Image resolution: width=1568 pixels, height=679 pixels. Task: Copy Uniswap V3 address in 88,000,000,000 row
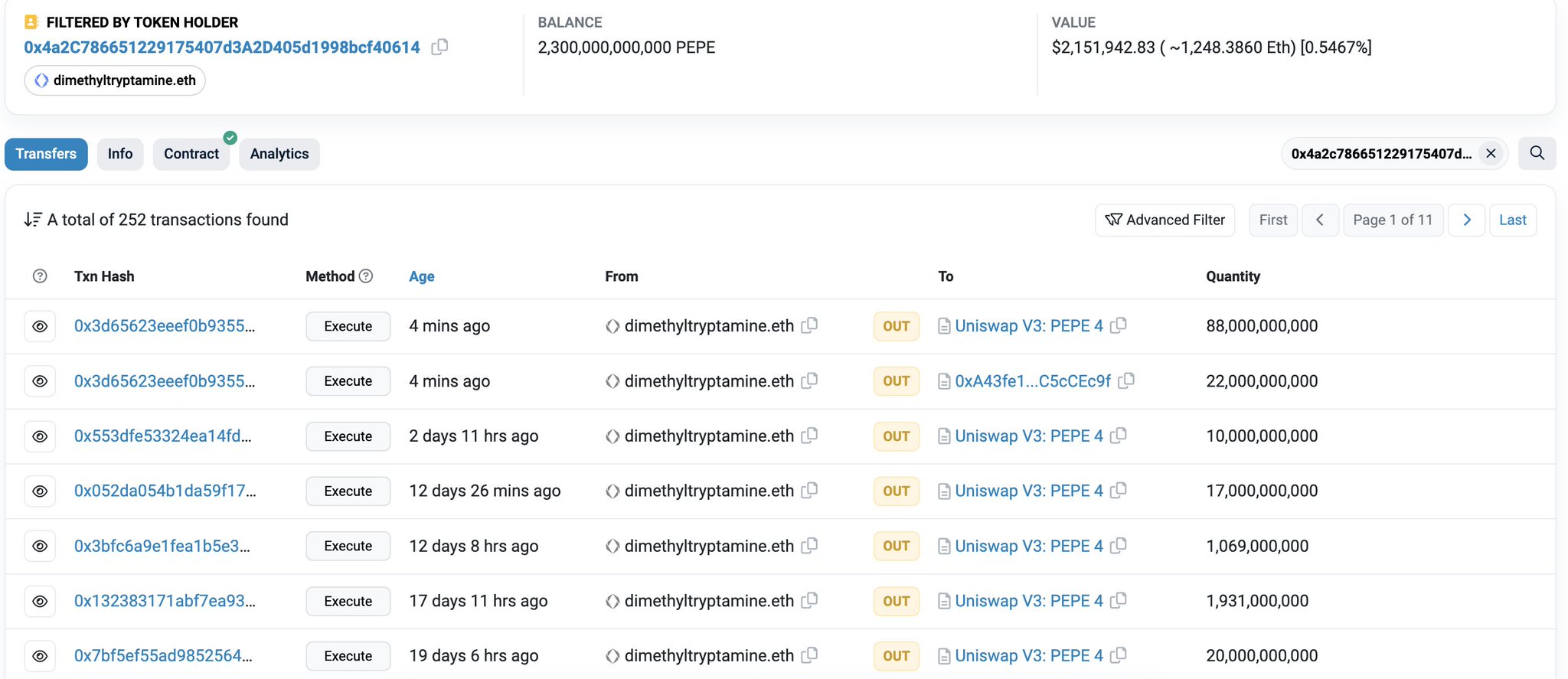(1119, 325)
